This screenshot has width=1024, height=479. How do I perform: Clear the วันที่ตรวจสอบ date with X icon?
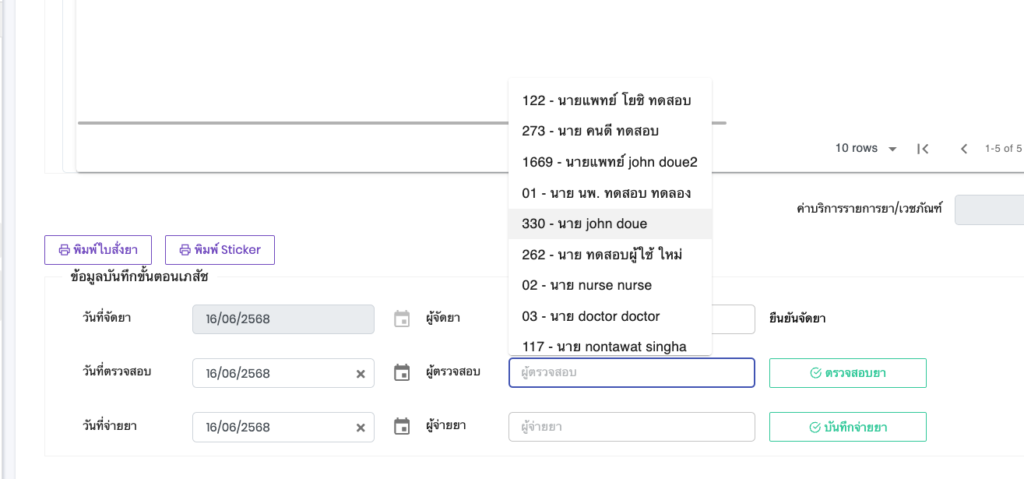(x=361, y=373)
